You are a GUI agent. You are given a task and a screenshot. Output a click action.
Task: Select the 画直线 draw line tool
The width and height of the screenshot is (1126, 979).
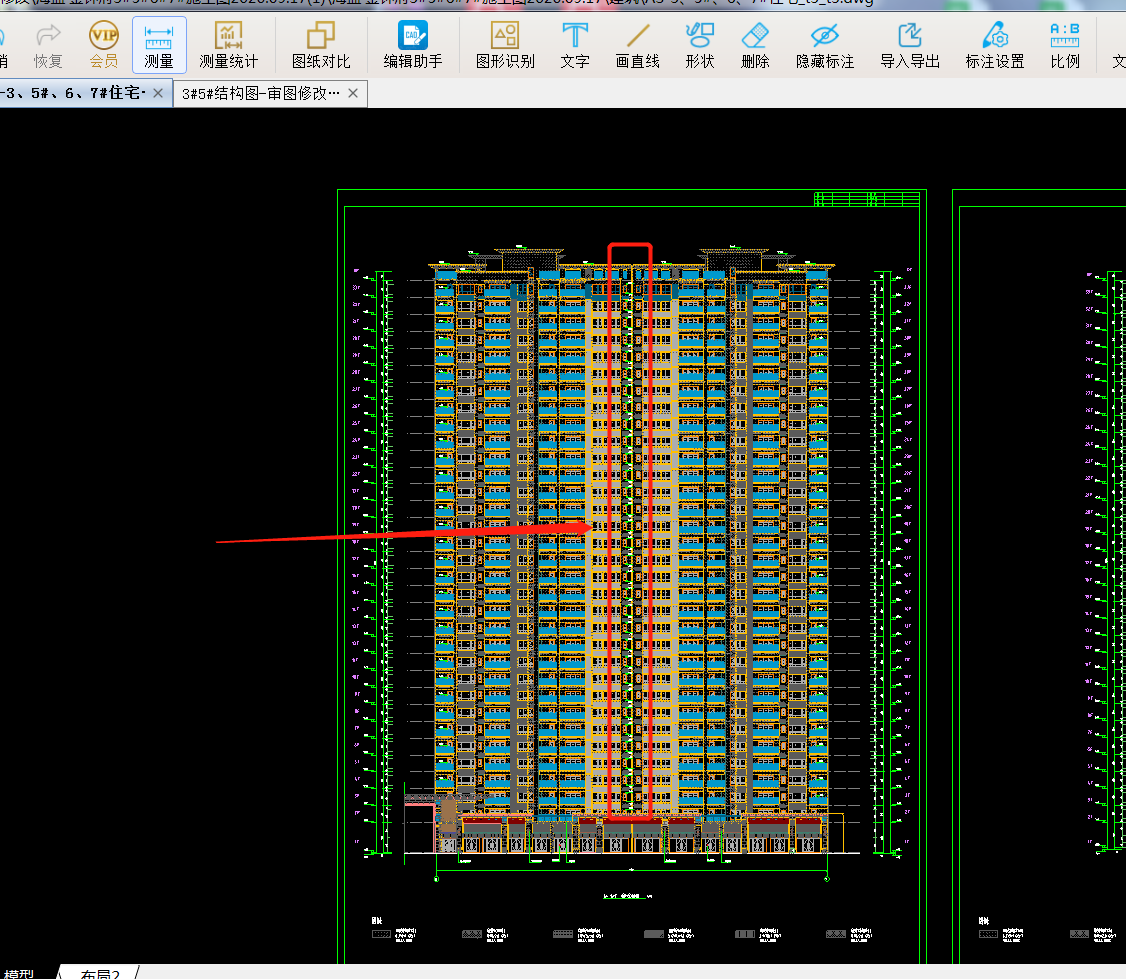[x=638, y=46]
